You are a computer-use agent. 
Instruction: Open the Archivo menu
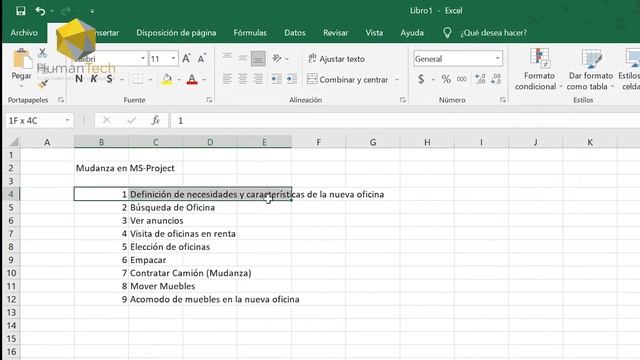pyautogui.click(x=24, y=33)
